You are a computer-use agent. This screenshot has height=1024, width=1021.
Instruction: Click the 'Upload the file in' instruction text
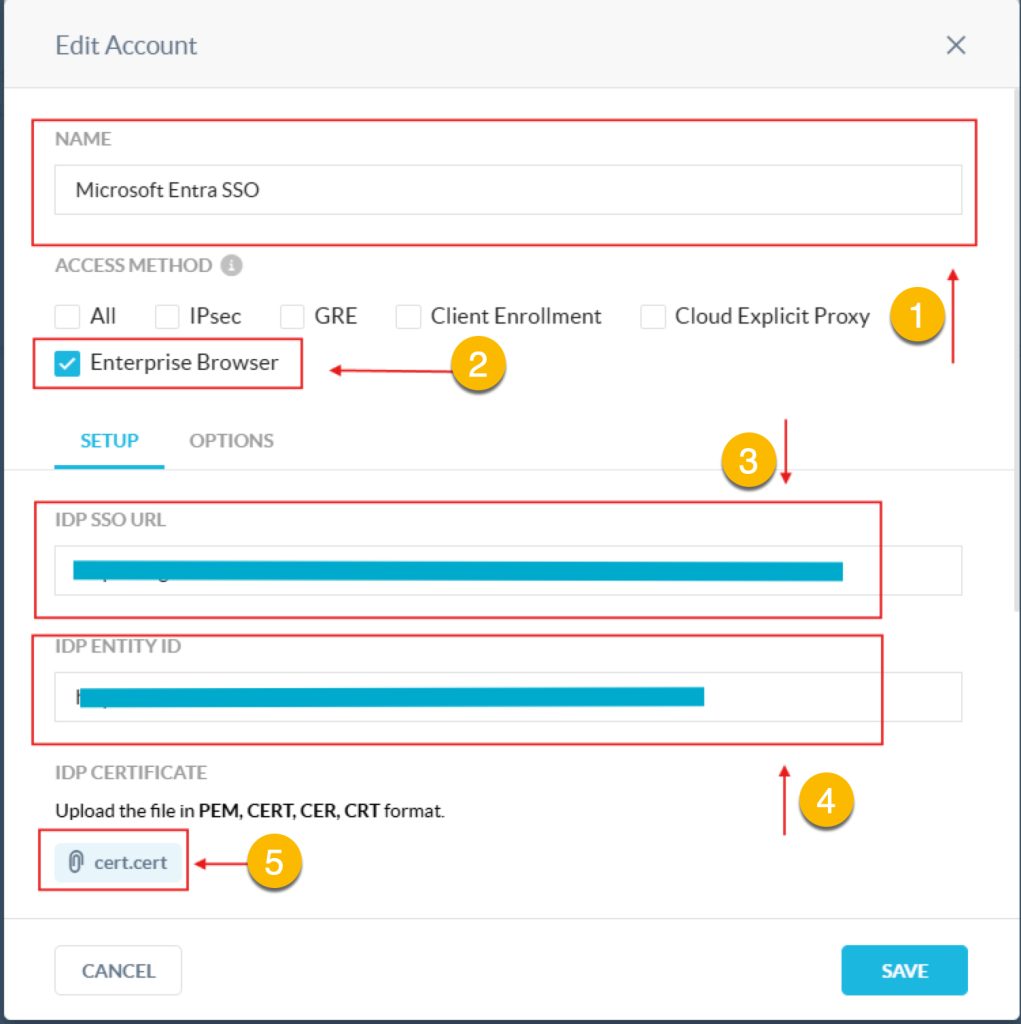pyautogui.click(x=250, y=811)
